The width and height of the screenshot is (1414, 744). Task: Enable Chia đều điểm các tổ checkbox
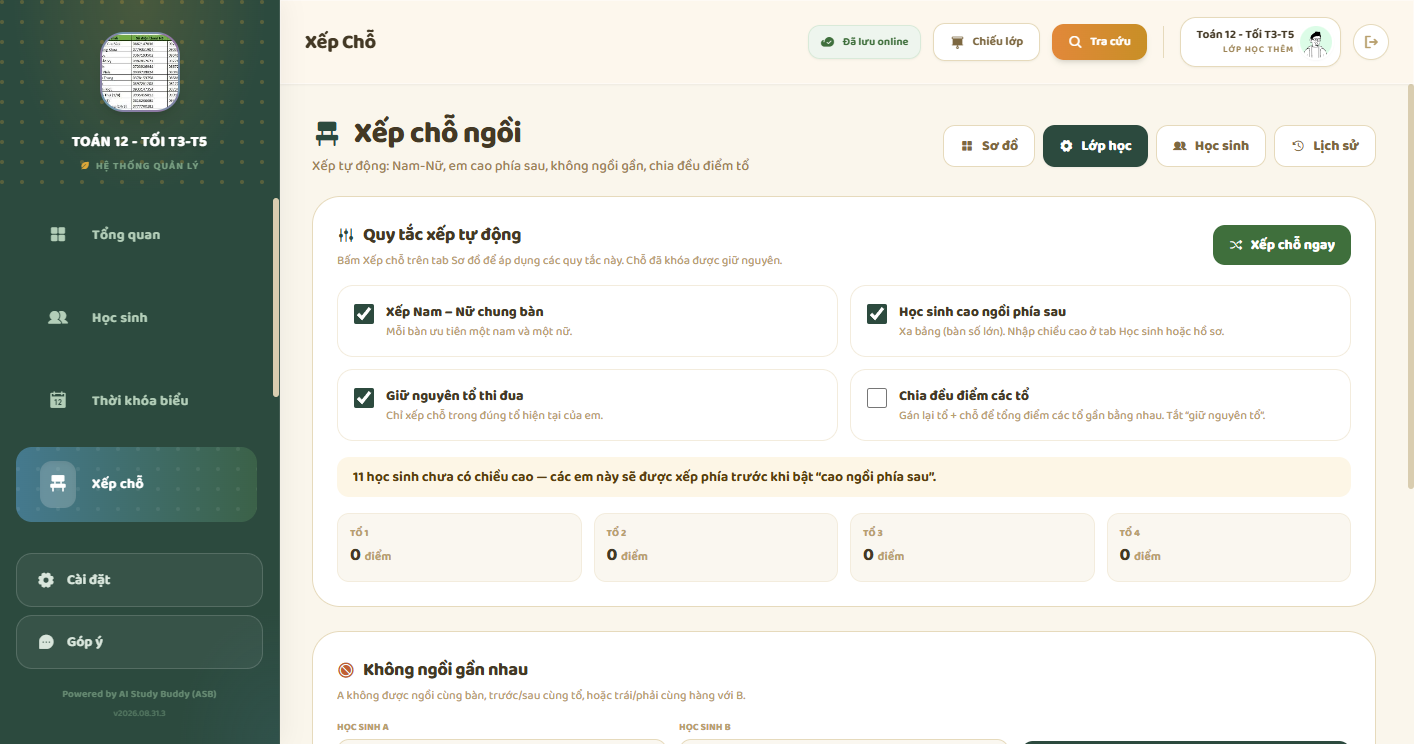click(x=877, y=398)
